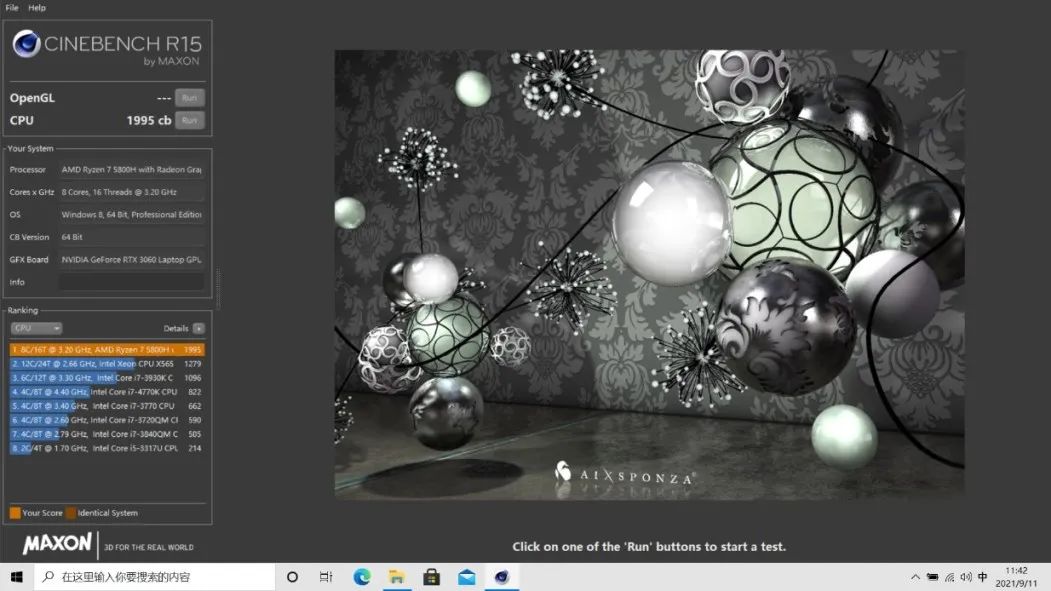Click the Cinebench R15 logo icon
Image resolution: width=1051 pixels, height=591 pixels.
pyautogui.click(x=27, y=44)
